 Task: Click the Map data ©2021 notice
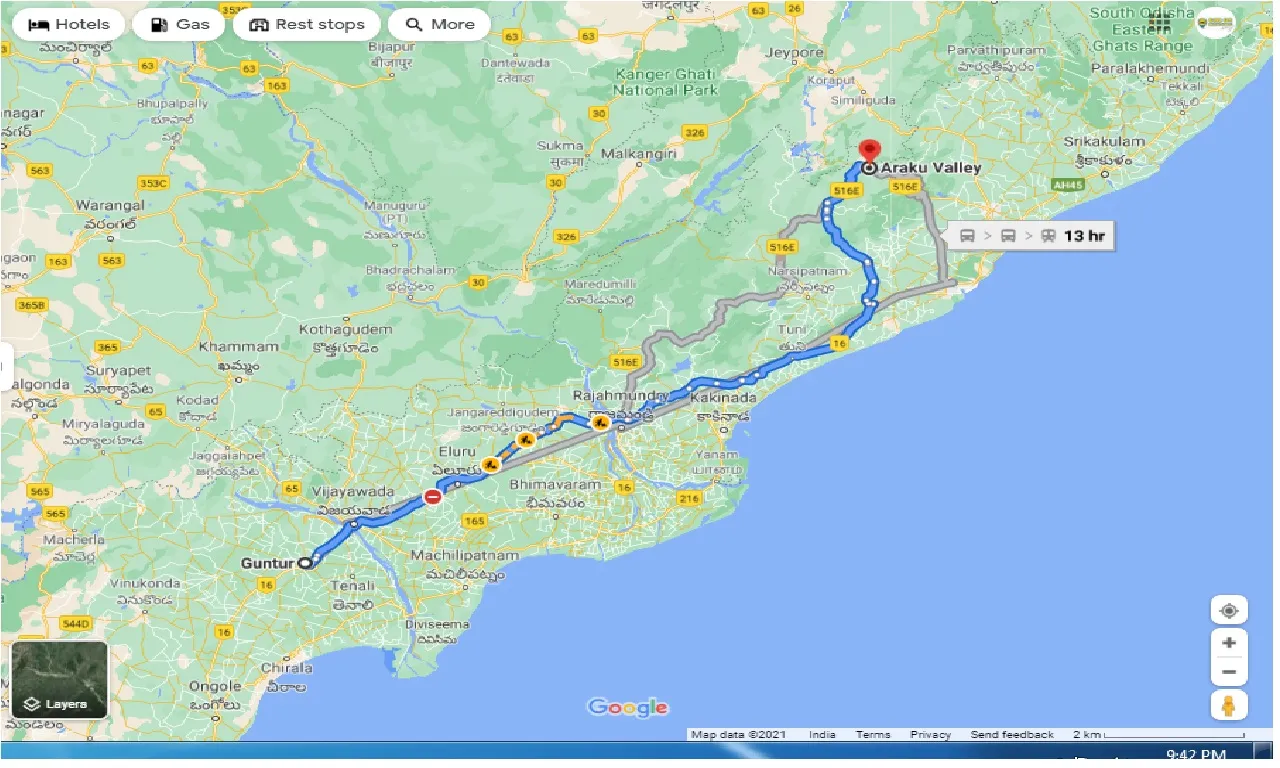pyautogui.click(x=739, y=734)
